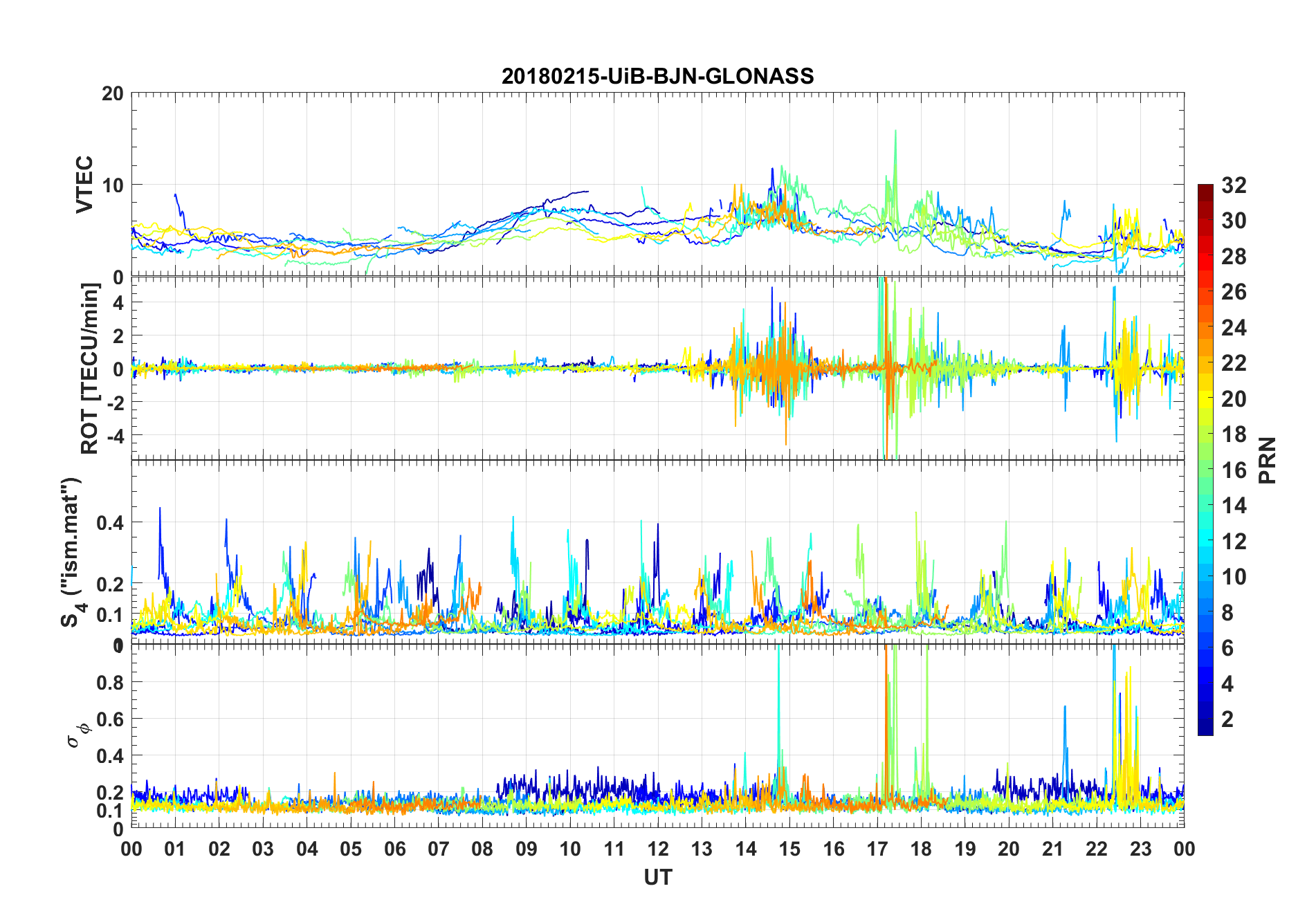Click PRN colorbar tick label 14
This screenshot has width=1316, height=920.
coord(1234,506)
